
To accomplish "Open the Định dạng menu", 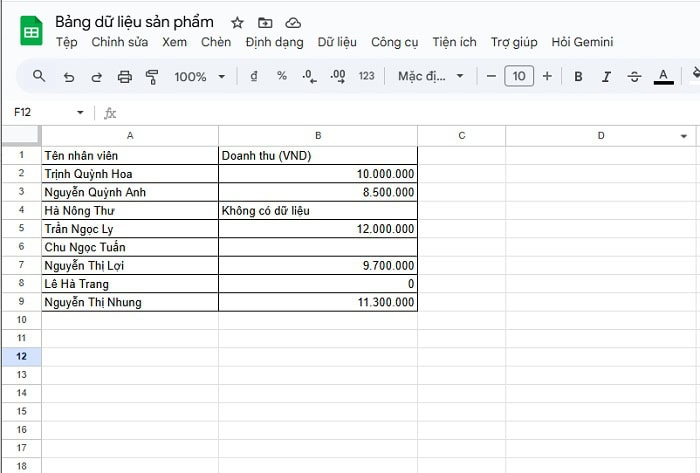I will coord(274,42).
